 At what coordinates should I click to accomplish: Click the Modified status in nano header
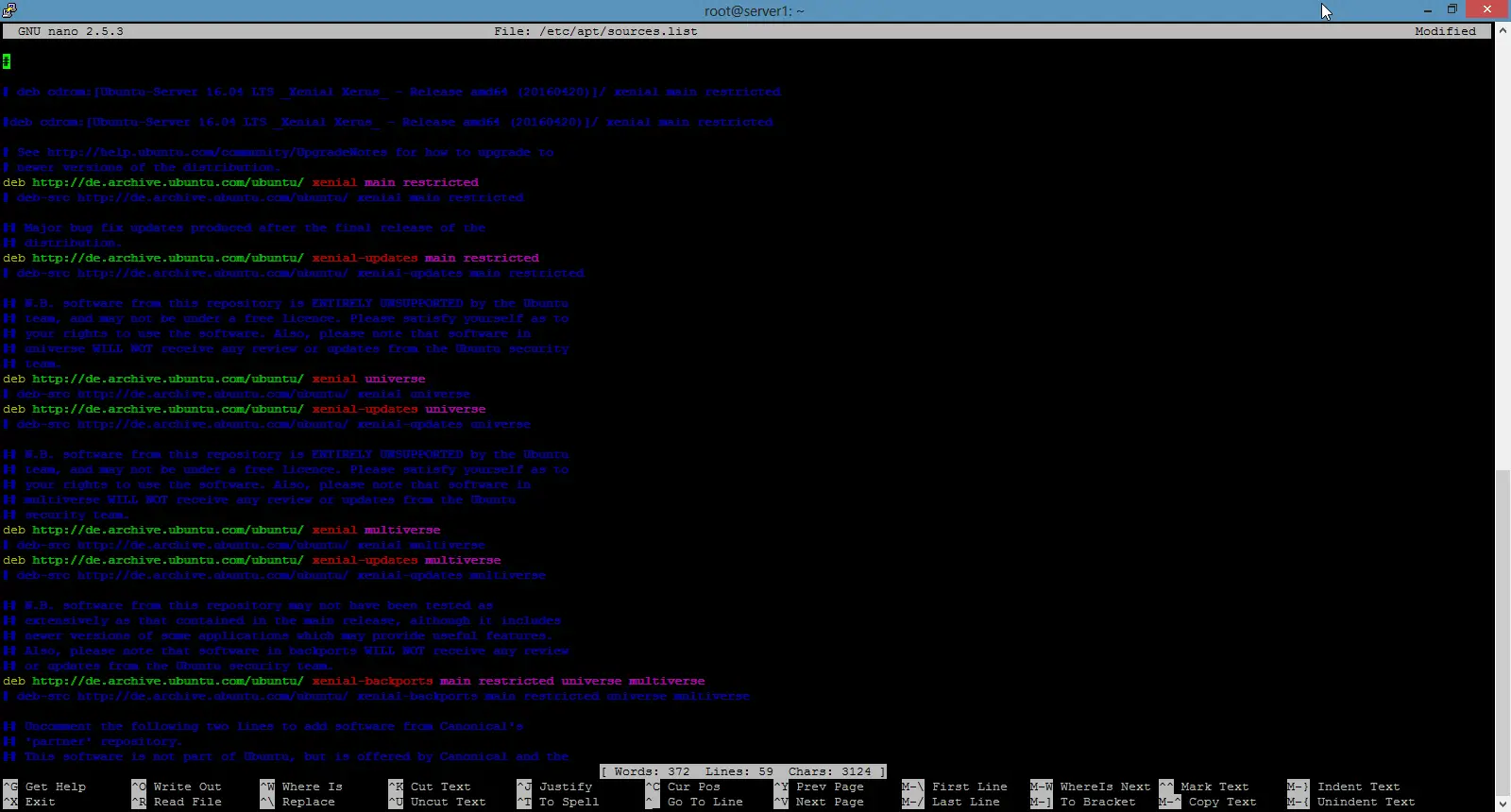[1445, 31]
